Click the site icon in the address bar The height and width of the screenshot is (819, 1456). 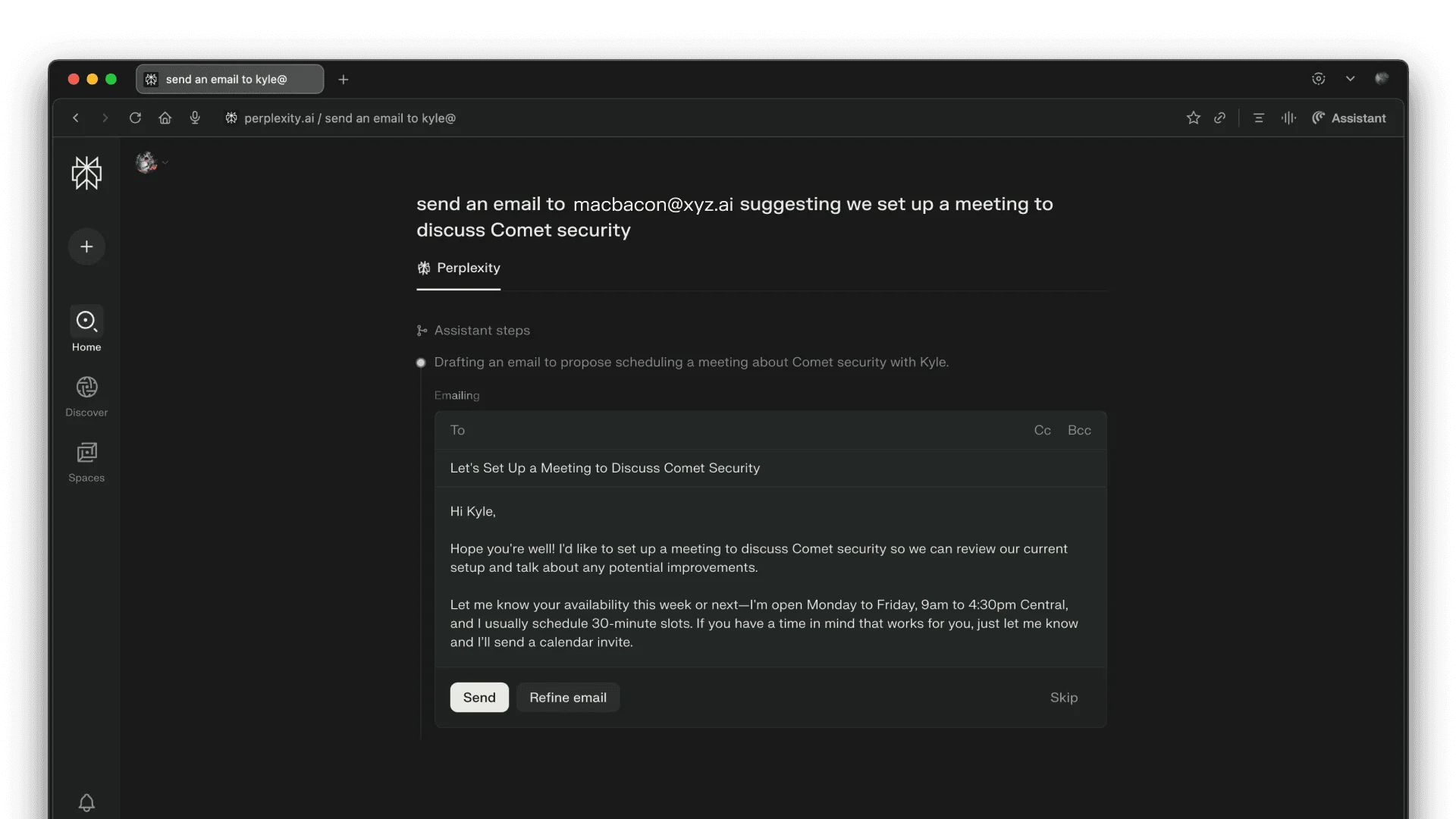231,118
